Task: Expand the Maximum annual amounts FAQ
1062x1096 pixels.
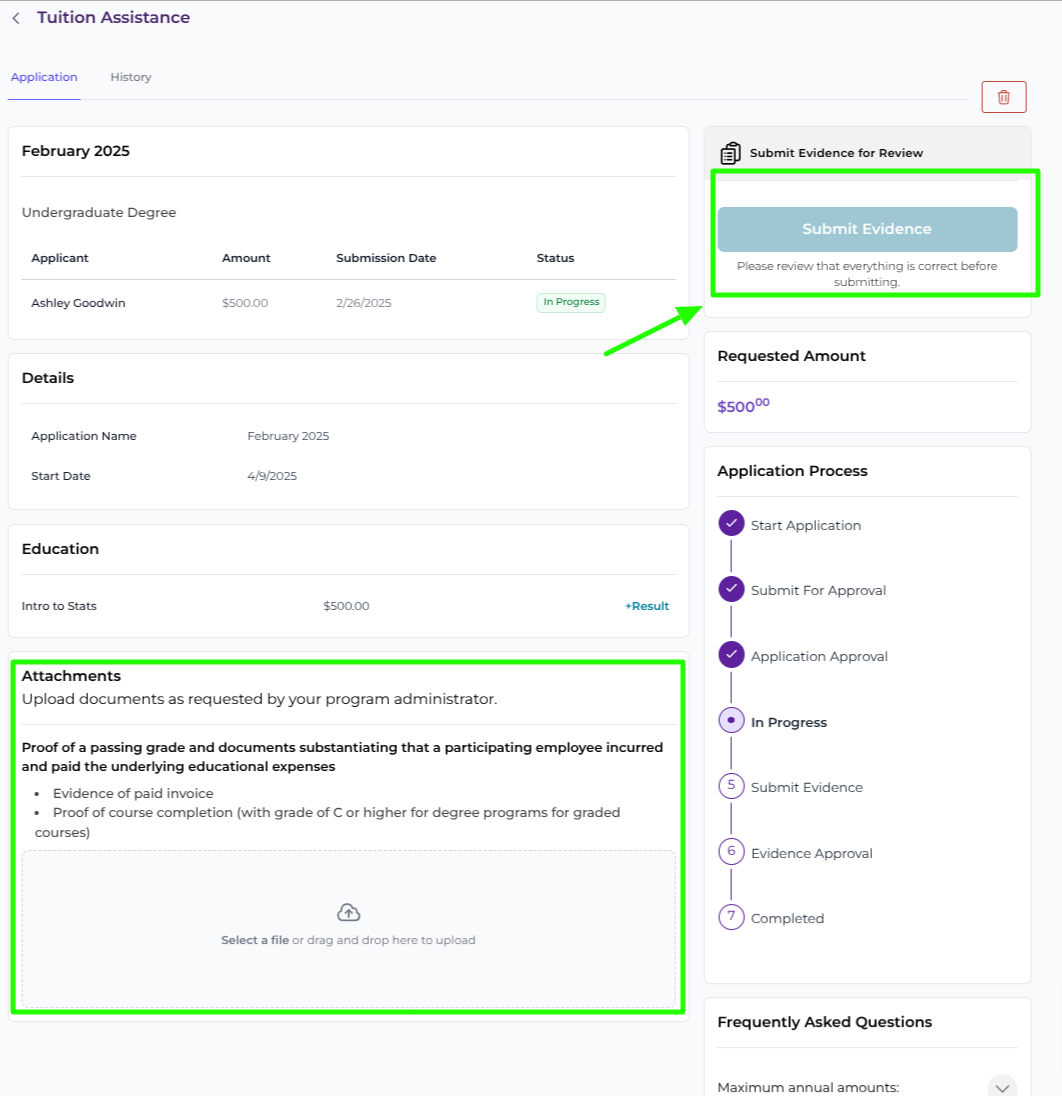Action: (1001, 1087)
